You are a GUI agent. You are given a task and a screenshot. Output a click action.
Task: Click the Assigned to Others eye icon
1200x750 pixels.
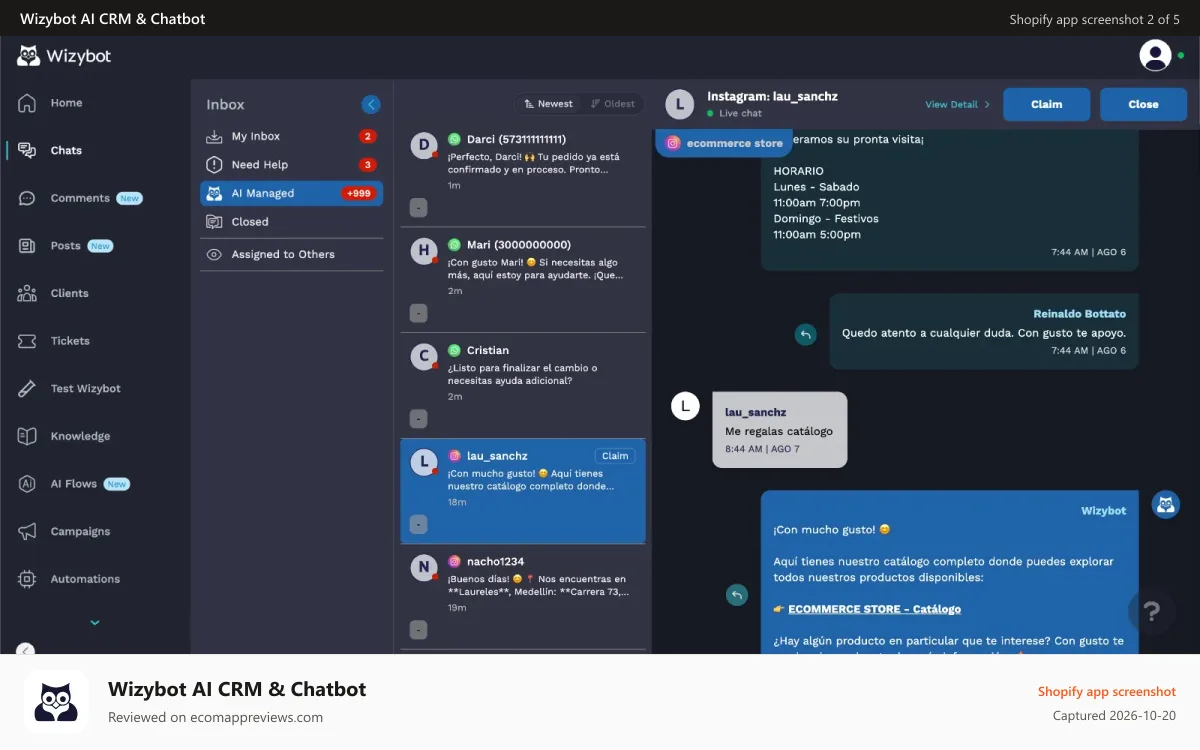[x=214, y=255]
